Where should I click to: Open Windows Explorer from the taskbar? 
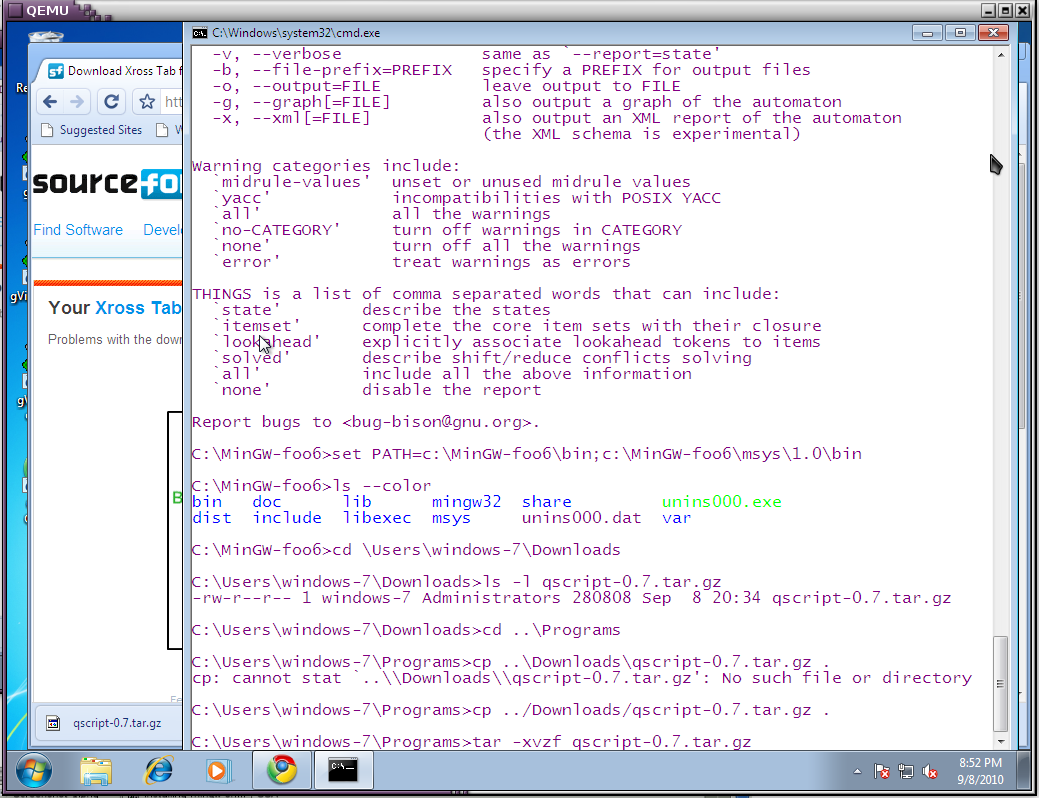[96, 770]
